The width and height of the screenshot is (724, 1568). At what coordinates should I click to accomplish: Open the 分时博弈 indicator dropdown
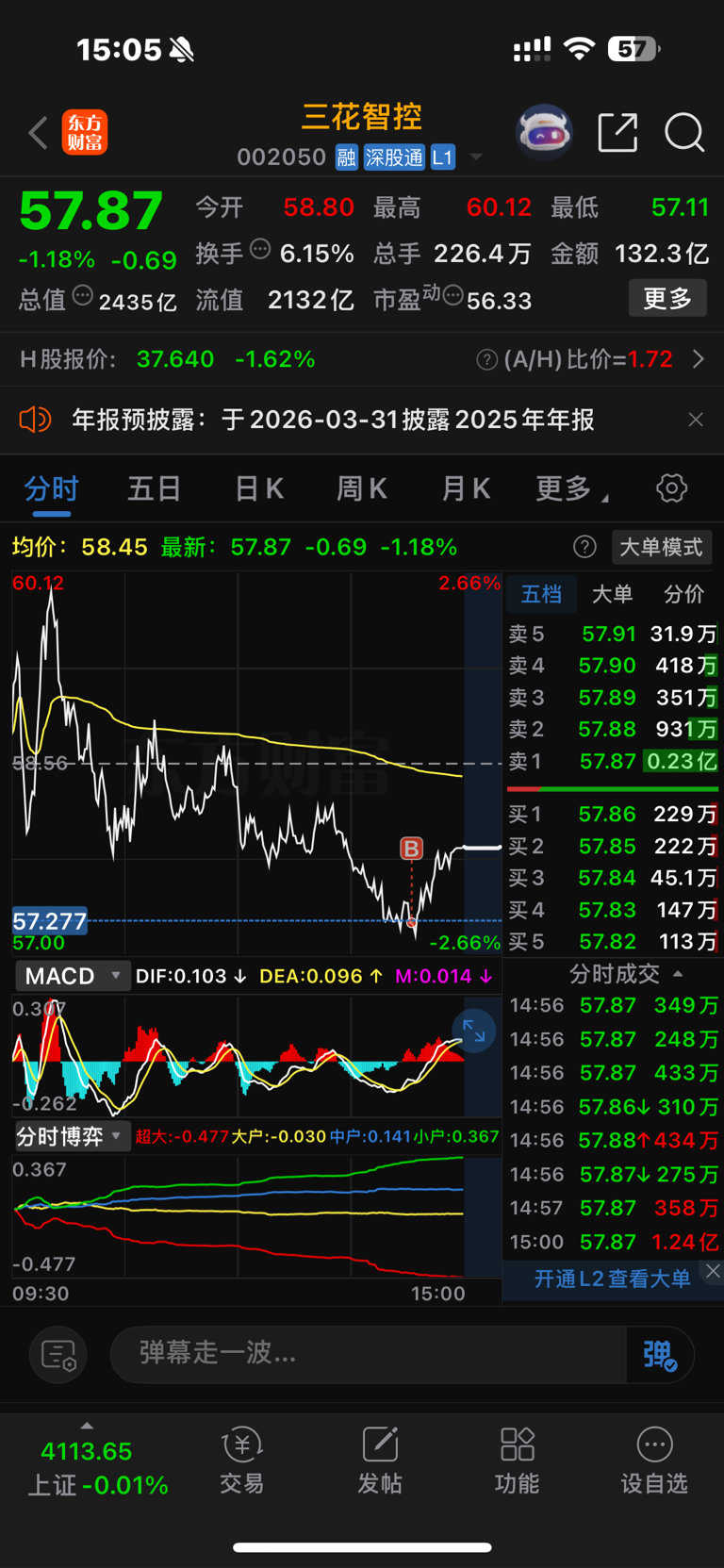tap(71, 1136)
